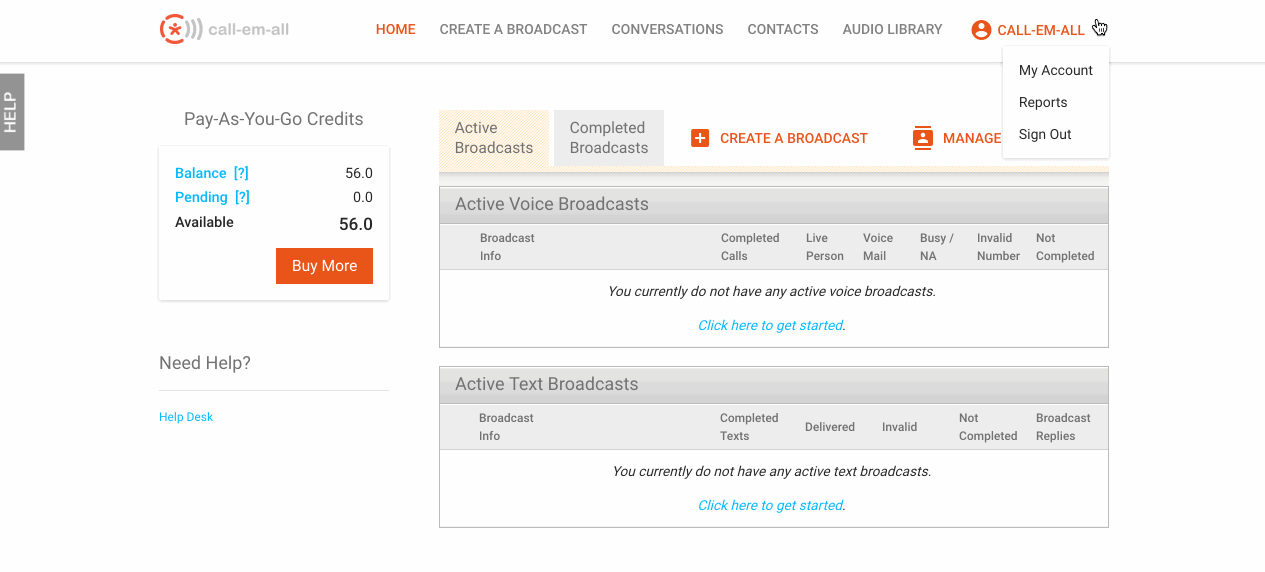Click the Active Text Broadcasts header
Screen dimensions: 1265x572
pyautogui.click(x=774, y=384)
